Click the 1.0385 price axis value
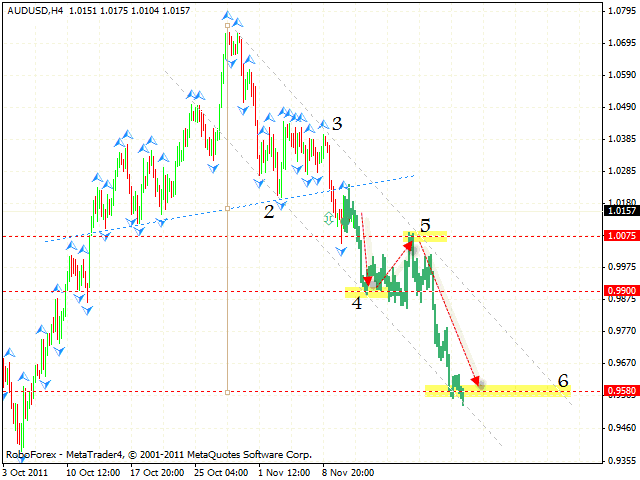 point(622,139)
